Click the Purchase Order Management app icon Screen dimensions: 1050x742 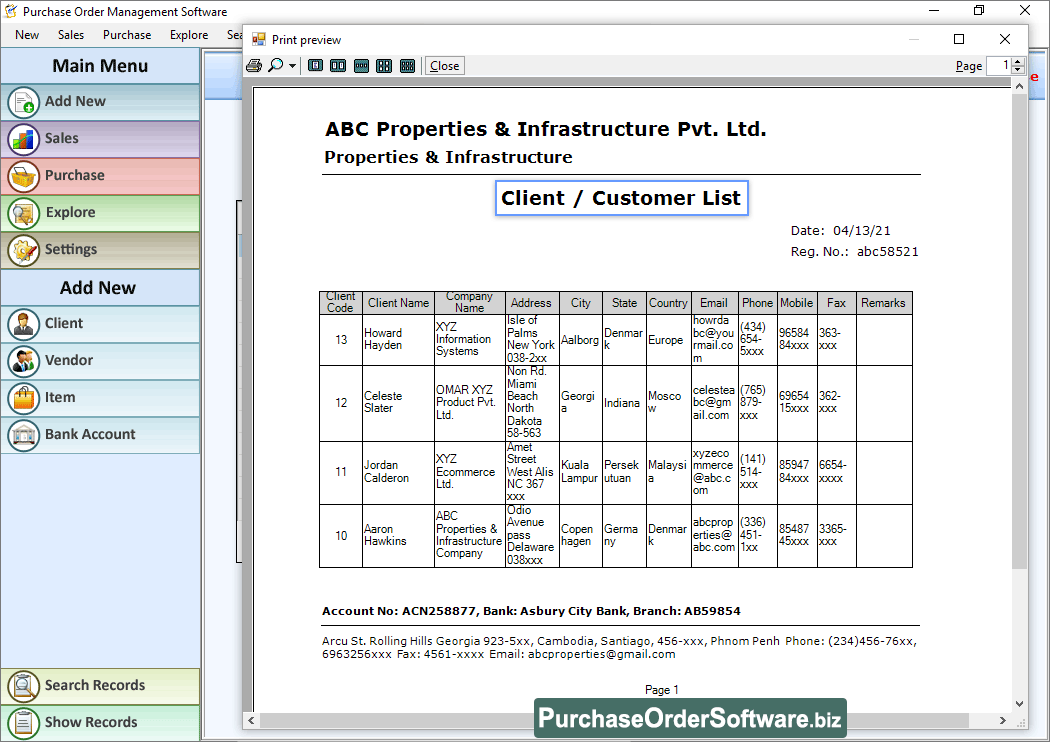click(11, 11)
